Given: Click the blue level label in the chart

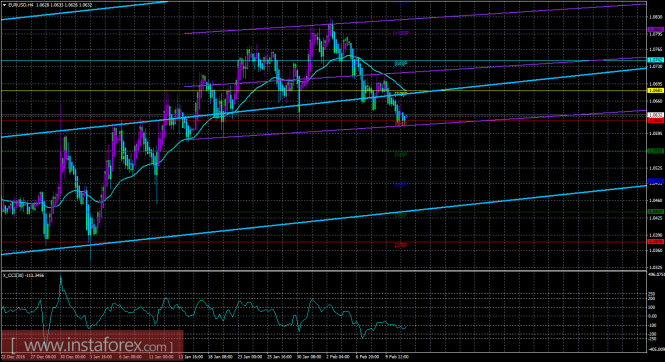Looking at the screenshot, I should [x=401, y=184].
